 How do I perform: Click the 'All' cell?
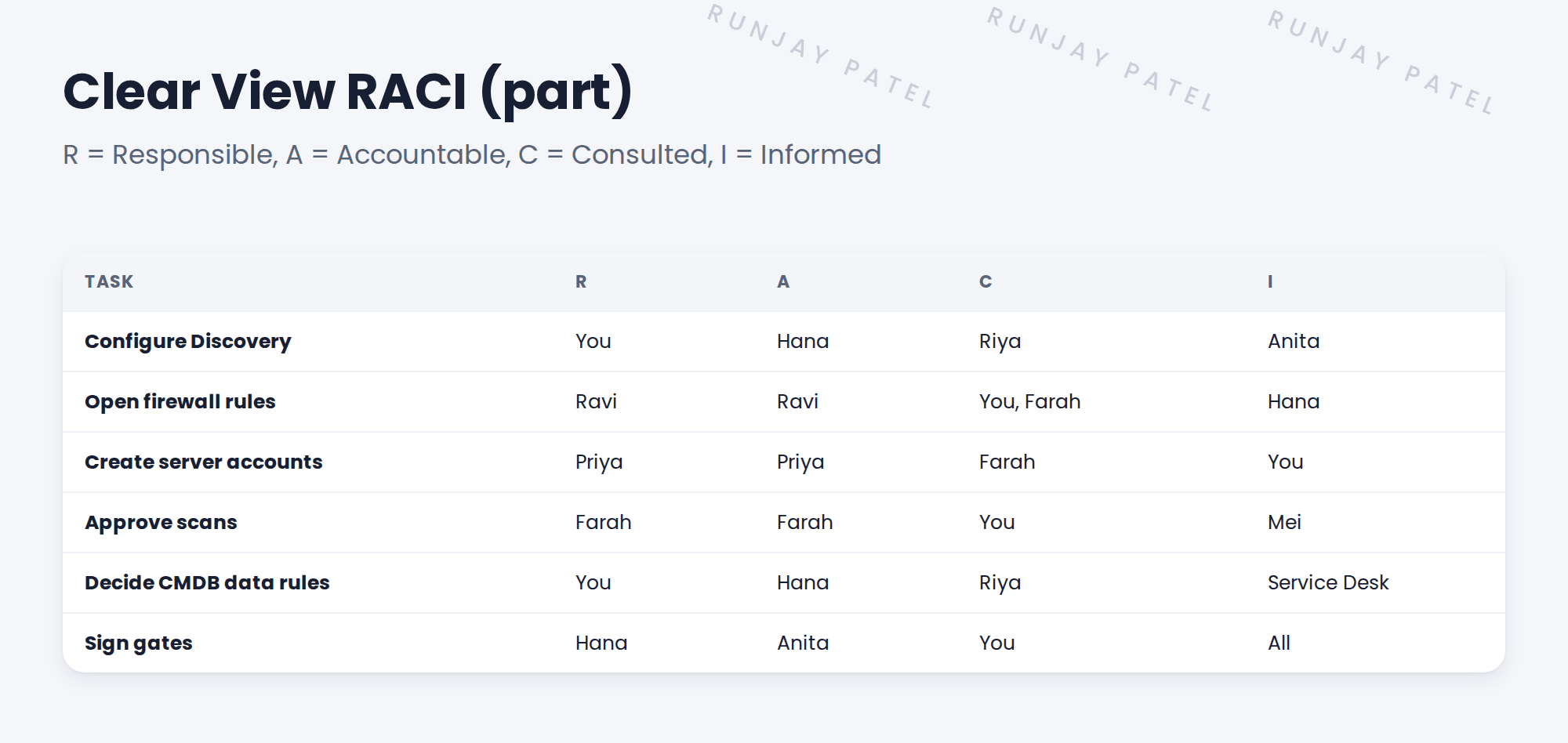[1279, 643]
